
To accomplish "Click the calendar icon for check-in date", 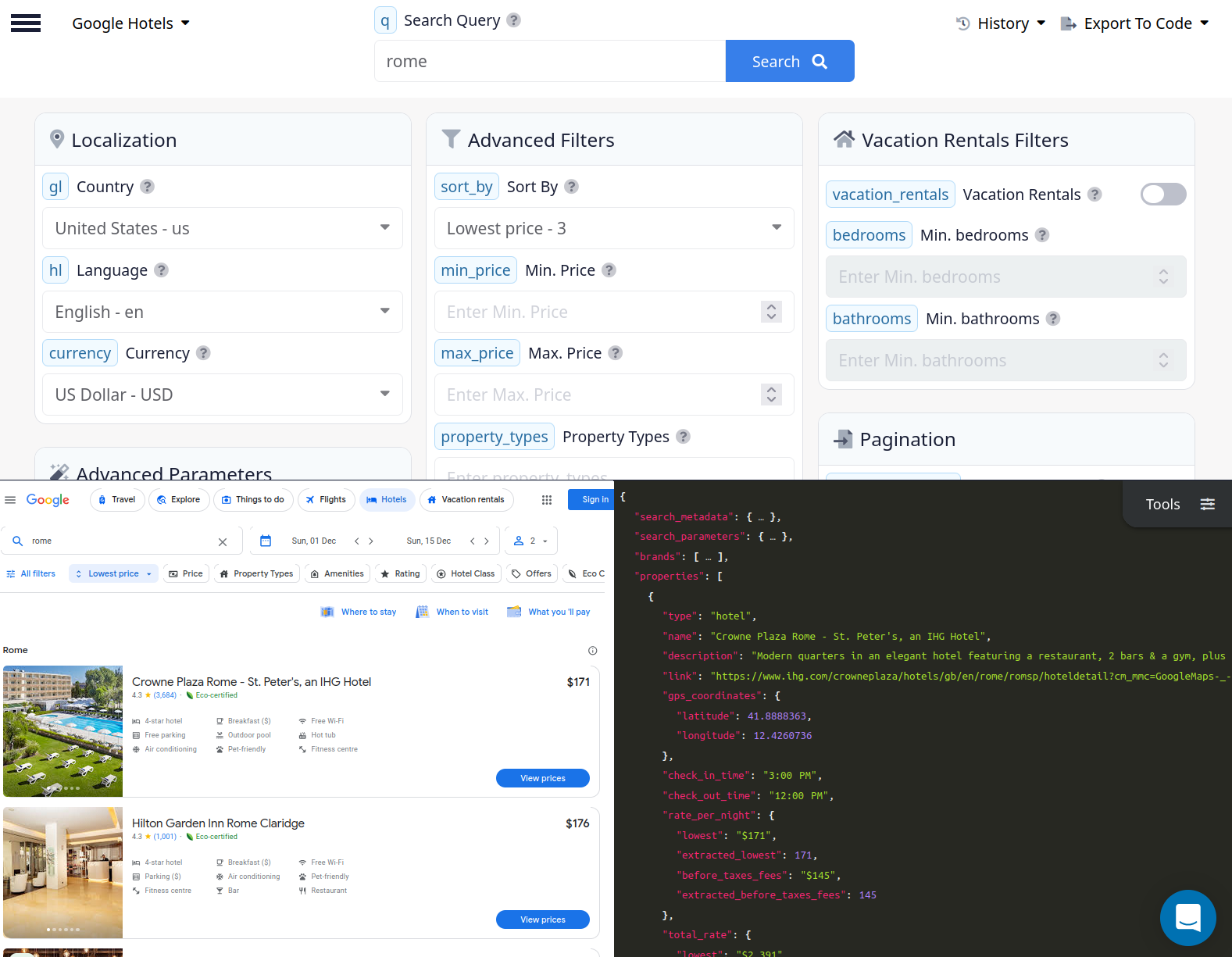I will click(x=266, y=541).
